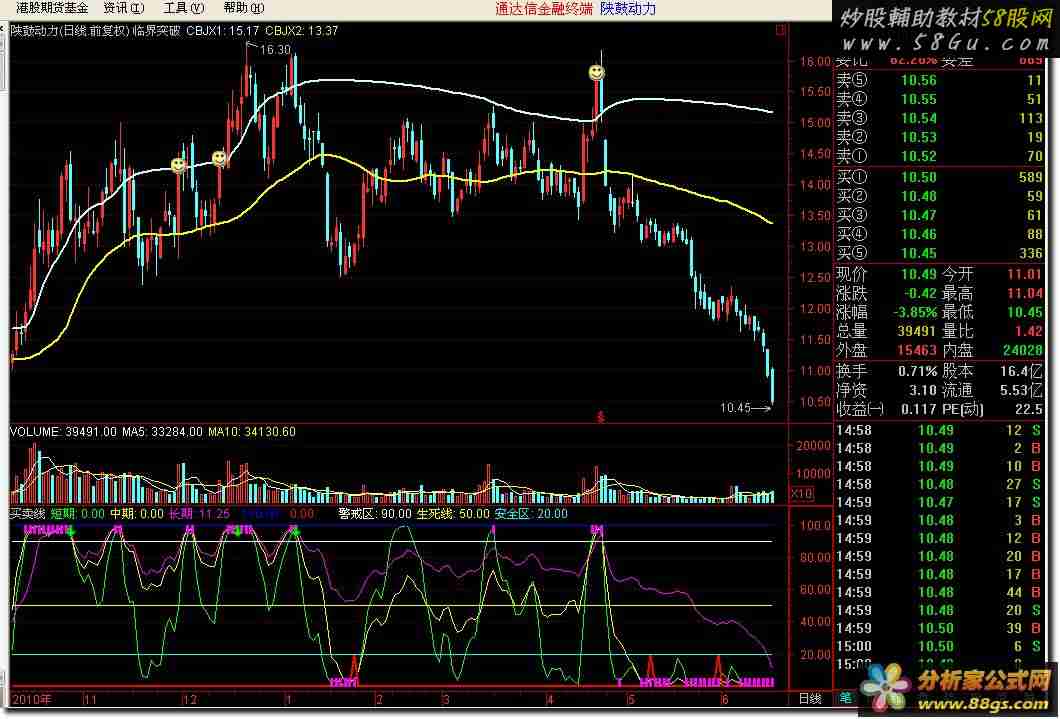Click the 中期: 0.00 indicator value
Screen dimensions: 1060x719
[137, 514]
